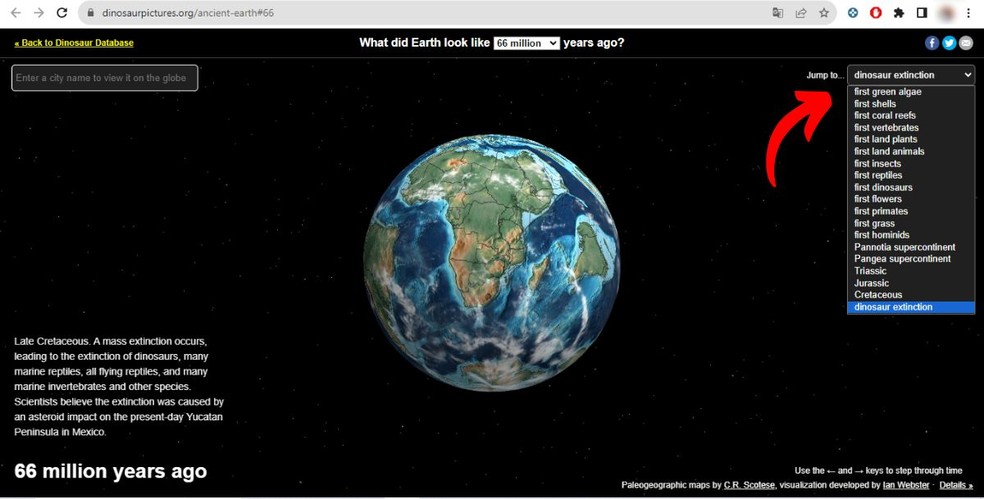Select 'first green algae' option
The width and height of the screenshot is (984, 499).
tap(911, 92)
